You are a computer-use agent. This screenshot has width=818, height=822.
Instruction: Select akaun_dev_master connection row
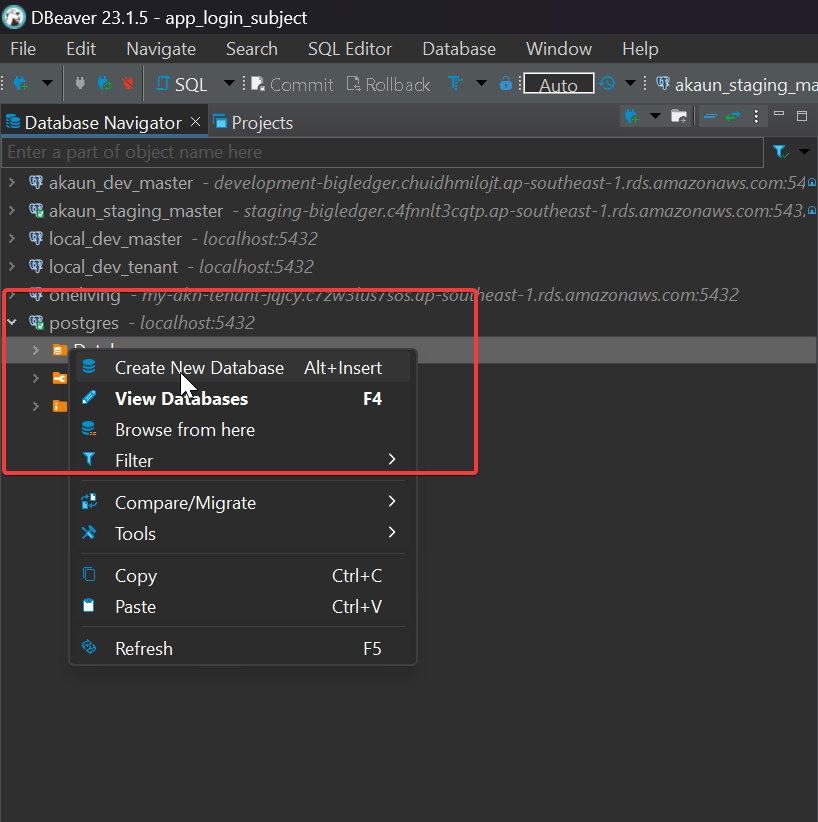click(409, 182)
